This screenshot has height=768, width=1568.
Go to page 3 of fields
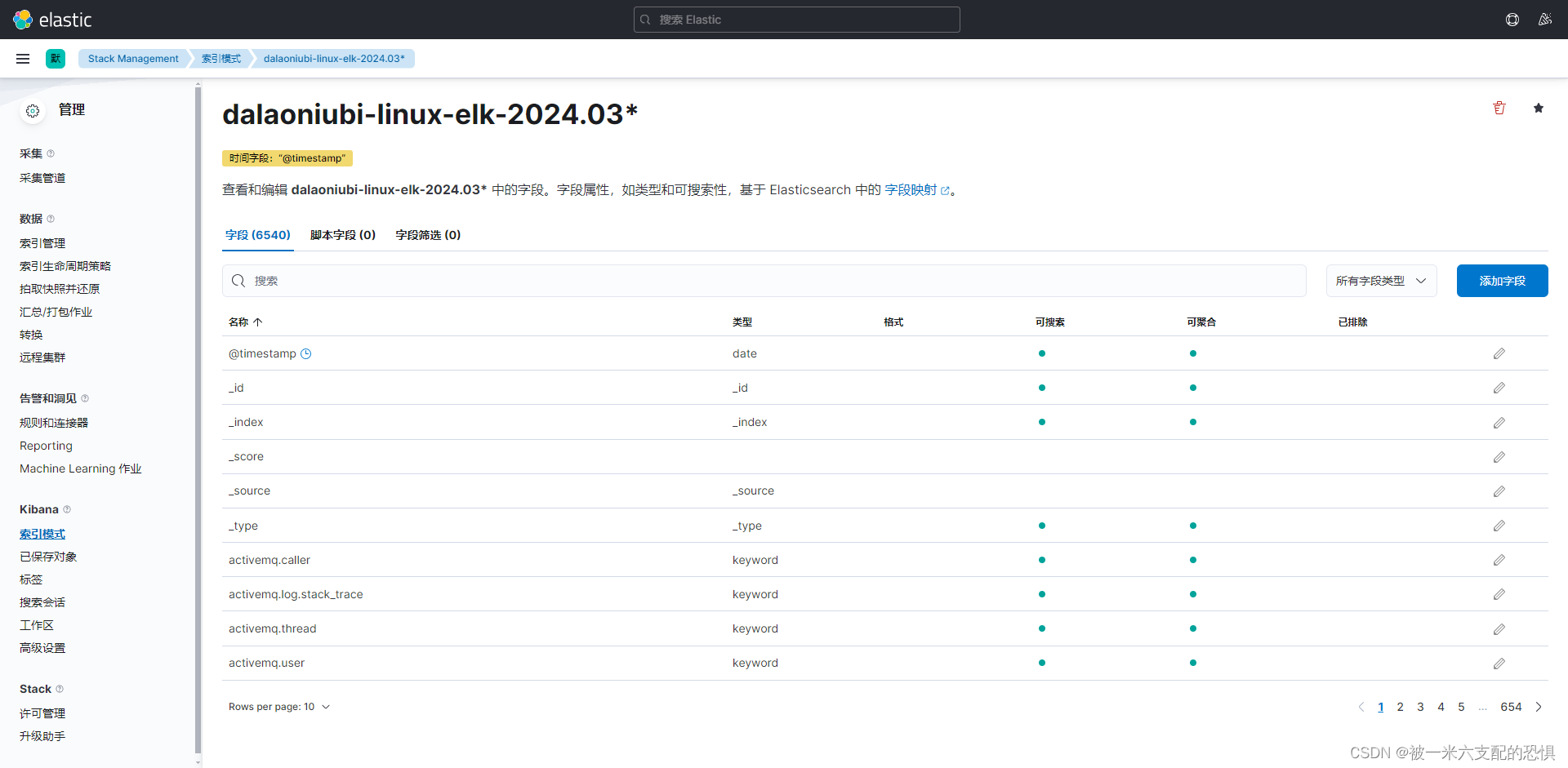coord(1421,707)
